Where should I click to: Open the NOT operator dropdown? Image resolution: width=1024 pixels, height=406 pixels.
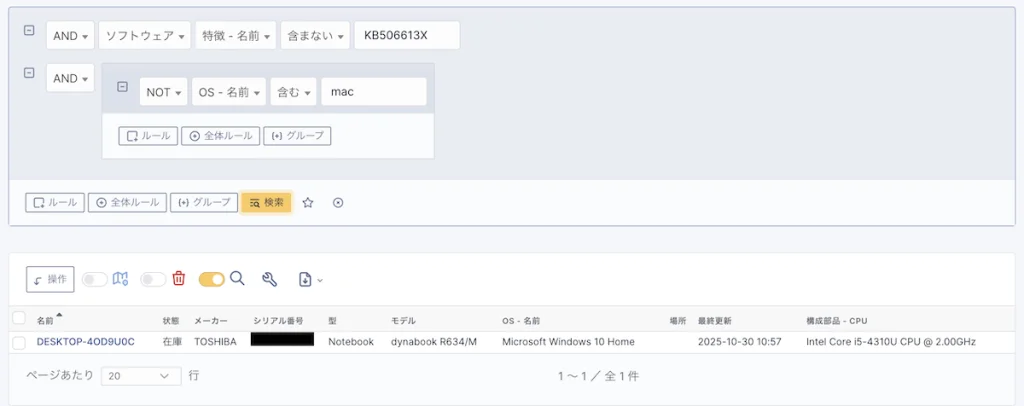click(163, 92)
